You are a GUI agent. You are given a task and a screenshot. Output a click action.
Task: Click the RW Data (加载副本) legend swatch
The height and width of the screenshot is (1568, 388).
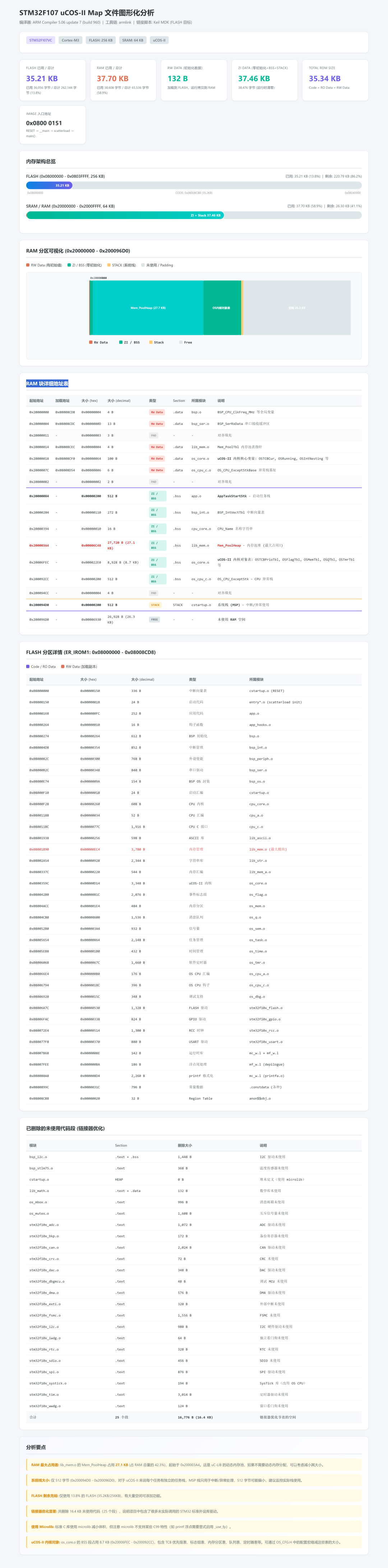(x=63, y=666)
